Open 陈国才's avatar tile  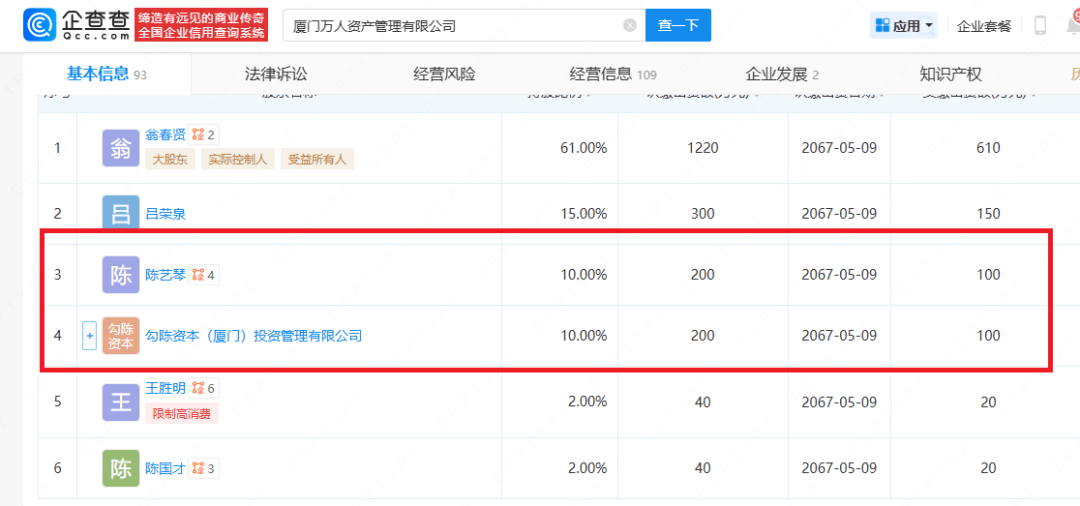121,468
